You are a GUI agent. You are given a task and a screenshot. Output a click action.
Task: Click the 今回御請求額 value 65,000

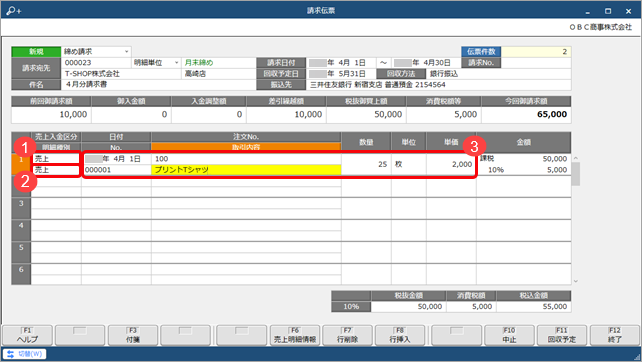(x=552, y=115)
